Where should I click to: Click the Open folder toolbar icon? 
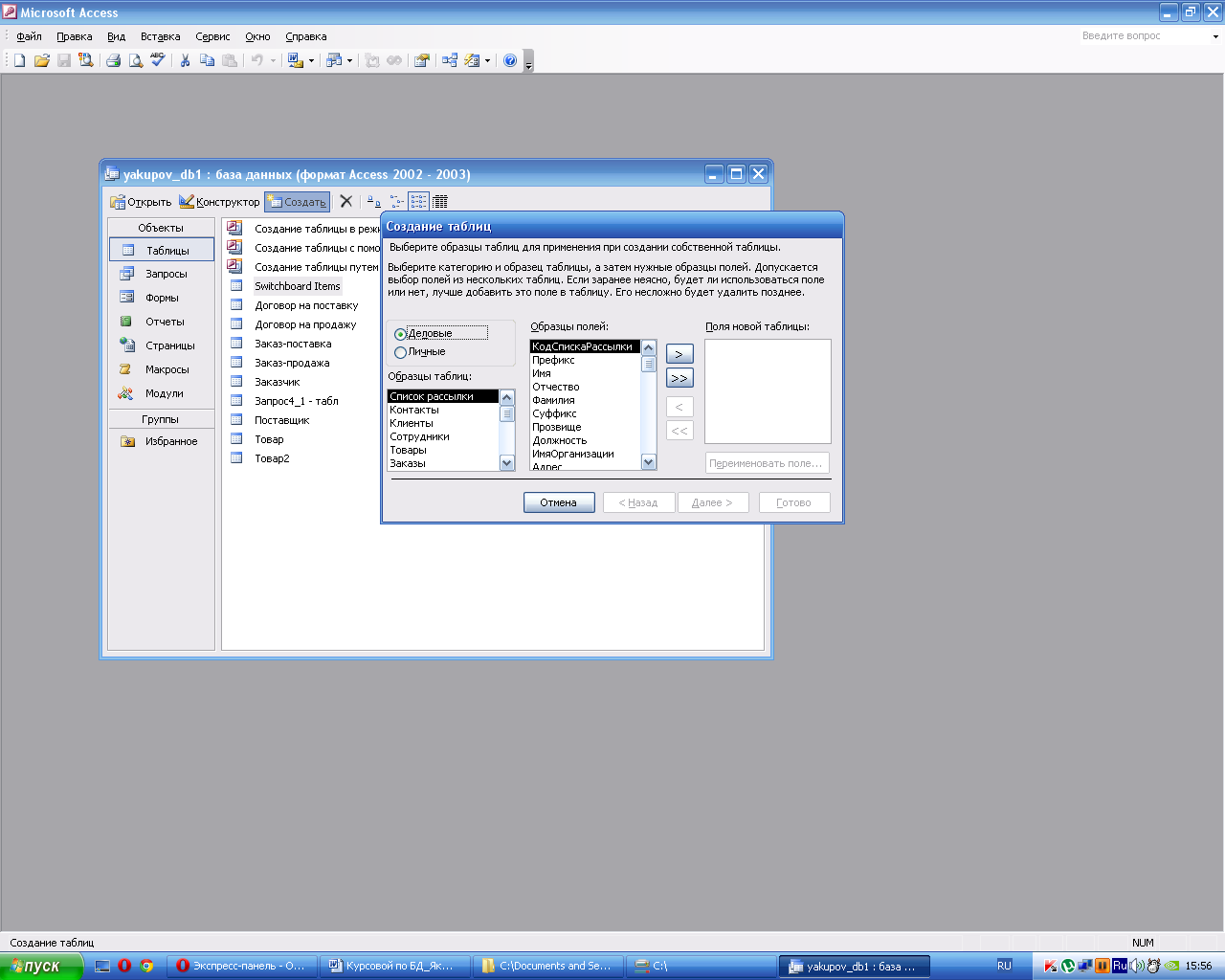[x=42, y=60]
